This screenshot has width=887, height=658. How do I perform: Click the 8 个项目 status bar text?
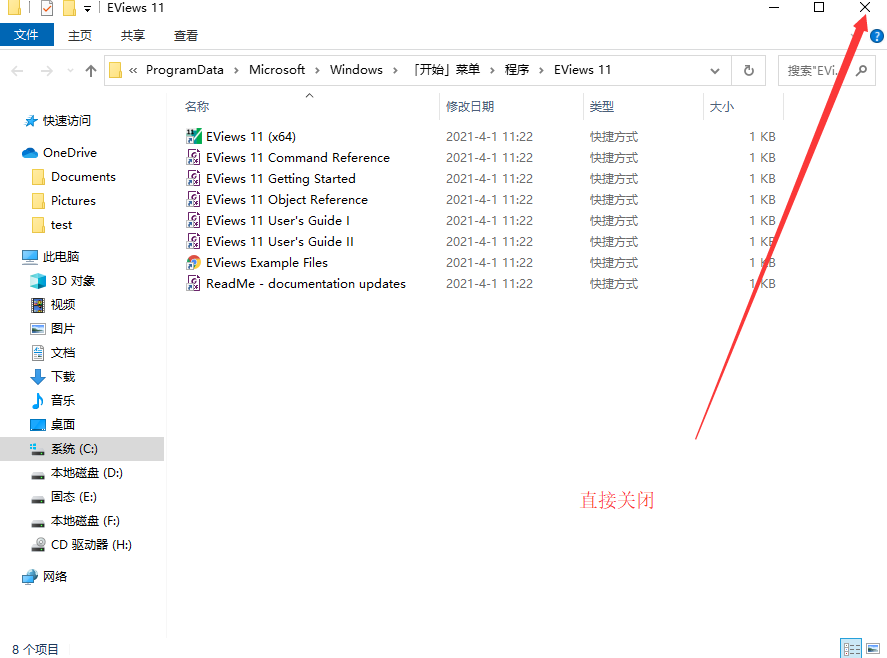35,650
